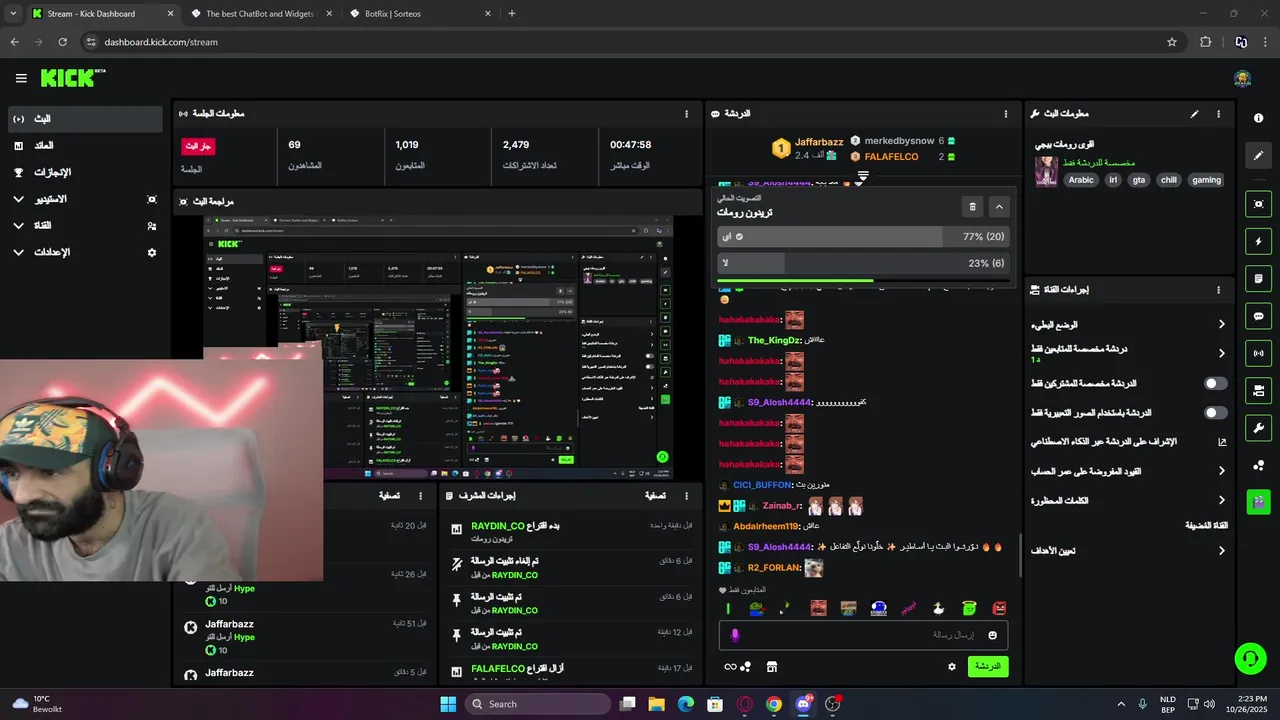The height and width of the screenshot is (720, 1280).
Task: Toggle subscribers-only chat switch
Action: [x=1216, y=383]
